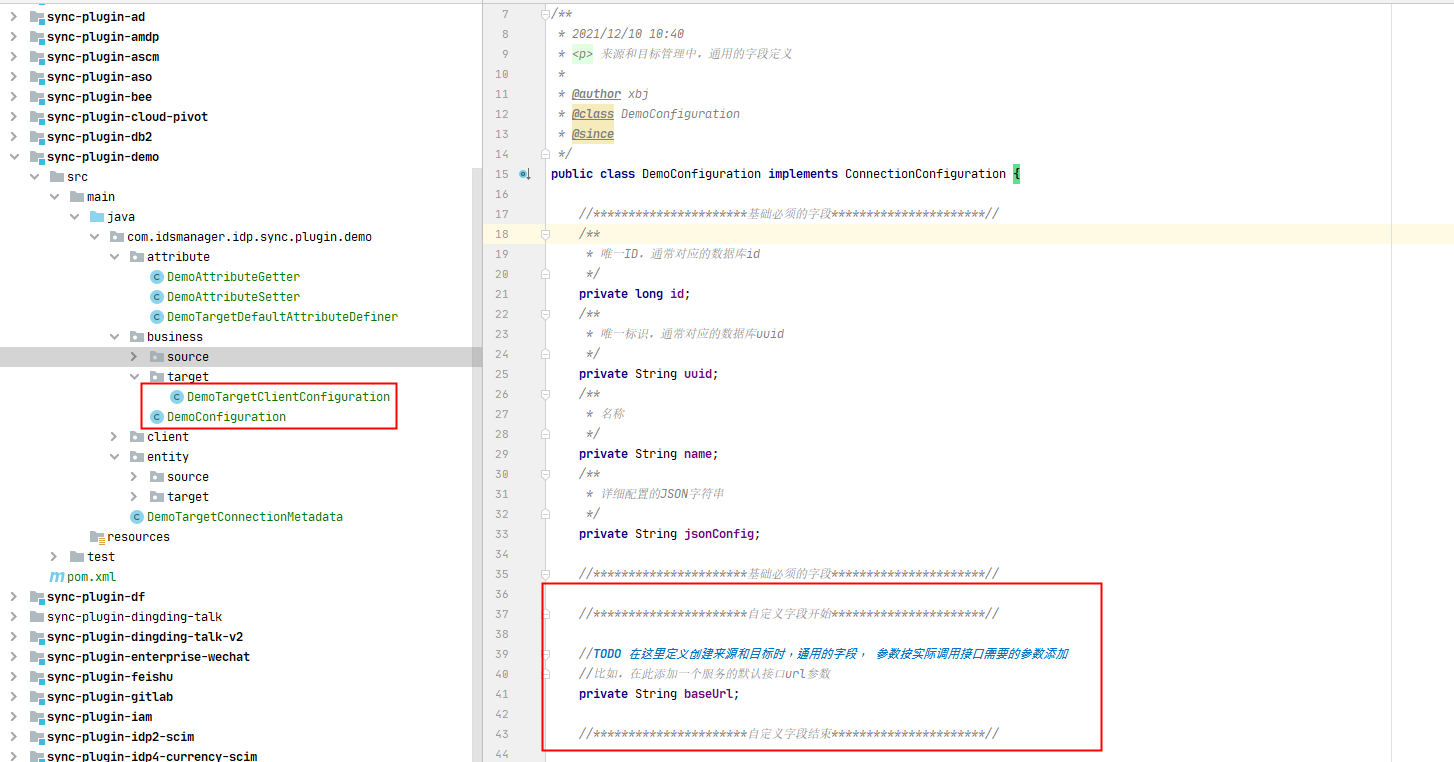
Task: Click the blue java source folder icon
Action: (97, 217)
